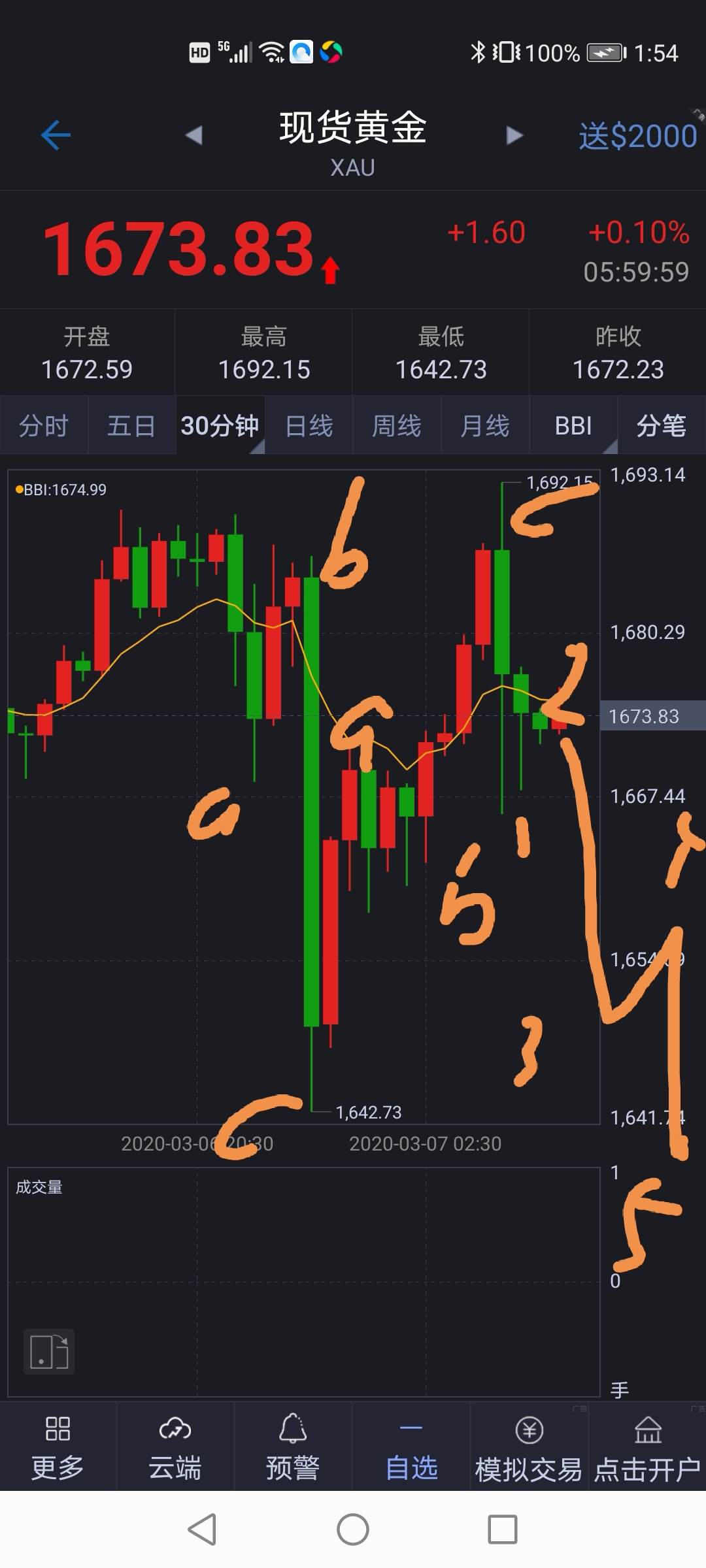Select the 周线 weekly tab
The width and height of the screenshot is (706, 1568).
(397, 425)
